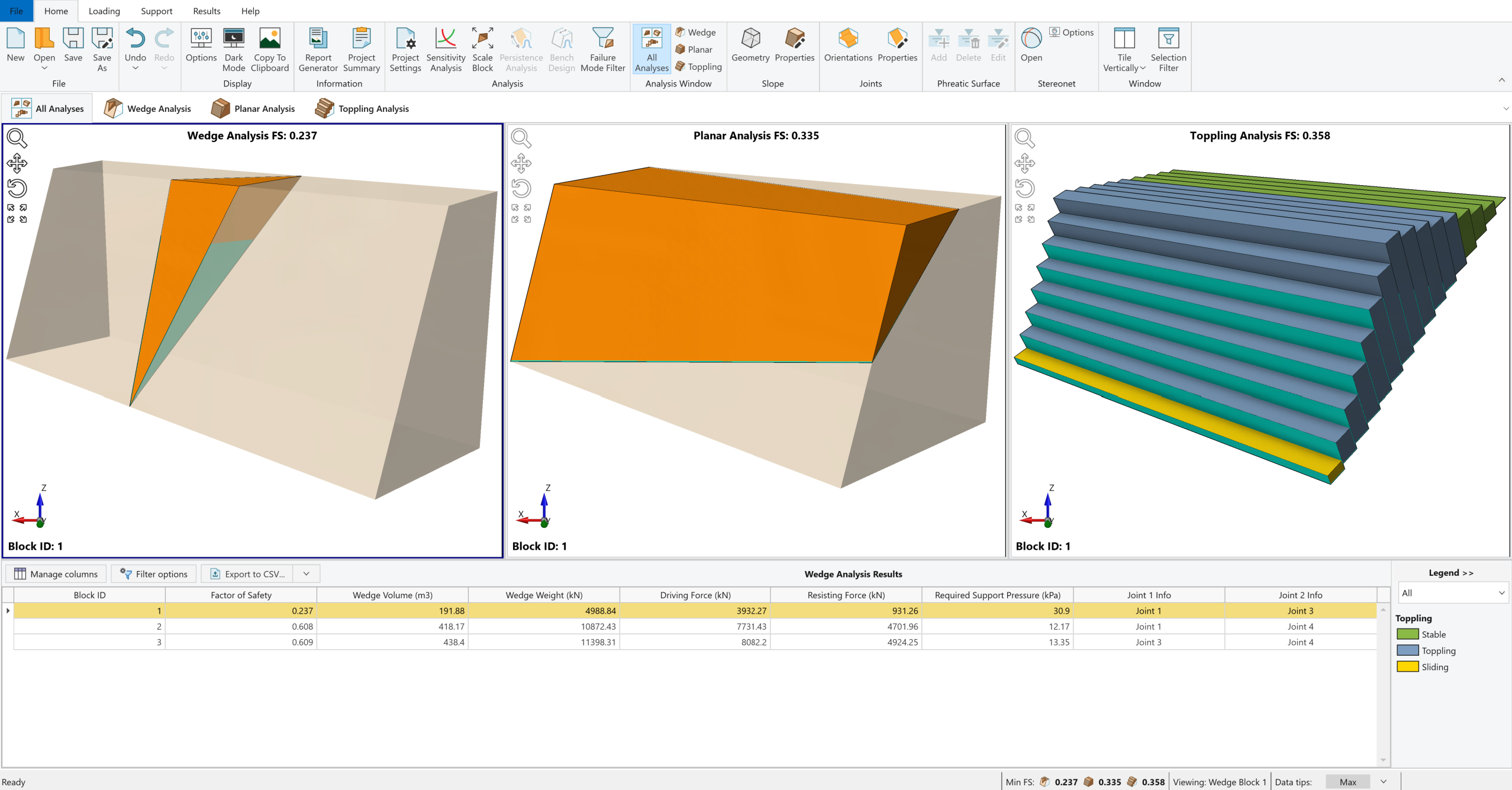The image size is (1512, 790).
Task: Select the results row with FS 0.608
Action: point(695,626)
